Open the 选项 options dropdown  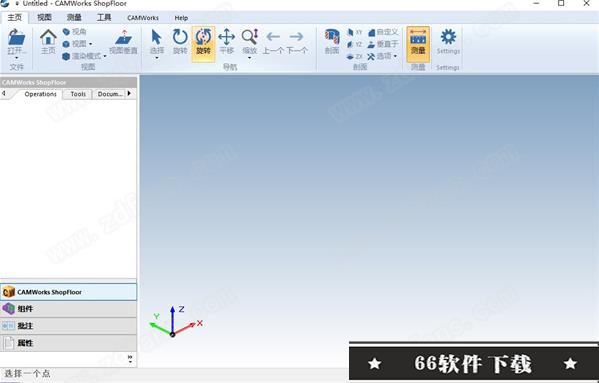[x=382, y=57]
